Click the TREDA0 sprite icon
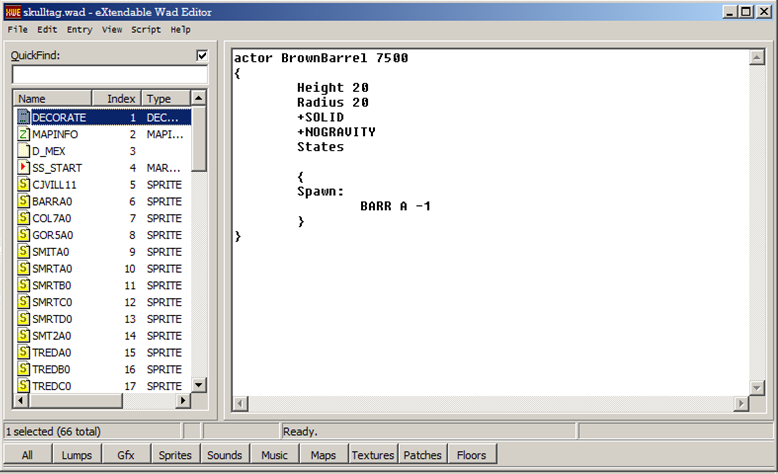 23,352
